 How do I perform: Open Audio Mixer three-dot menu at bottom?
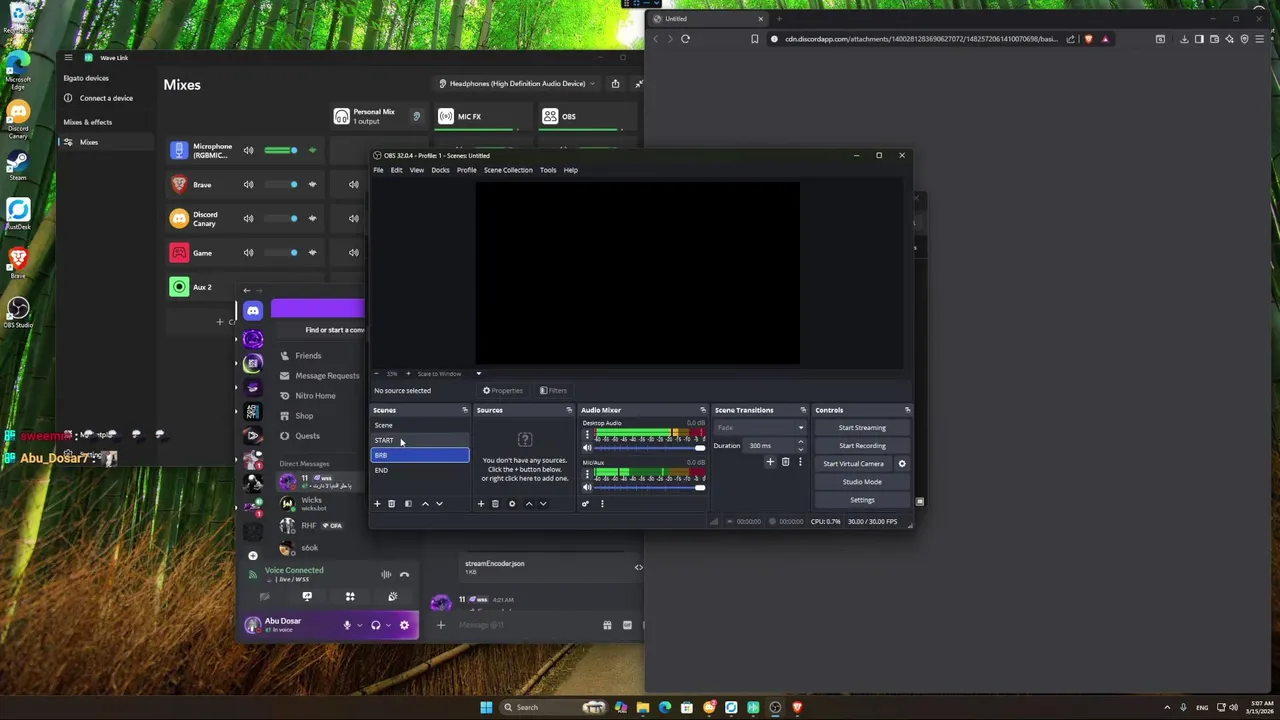point(602,504)
